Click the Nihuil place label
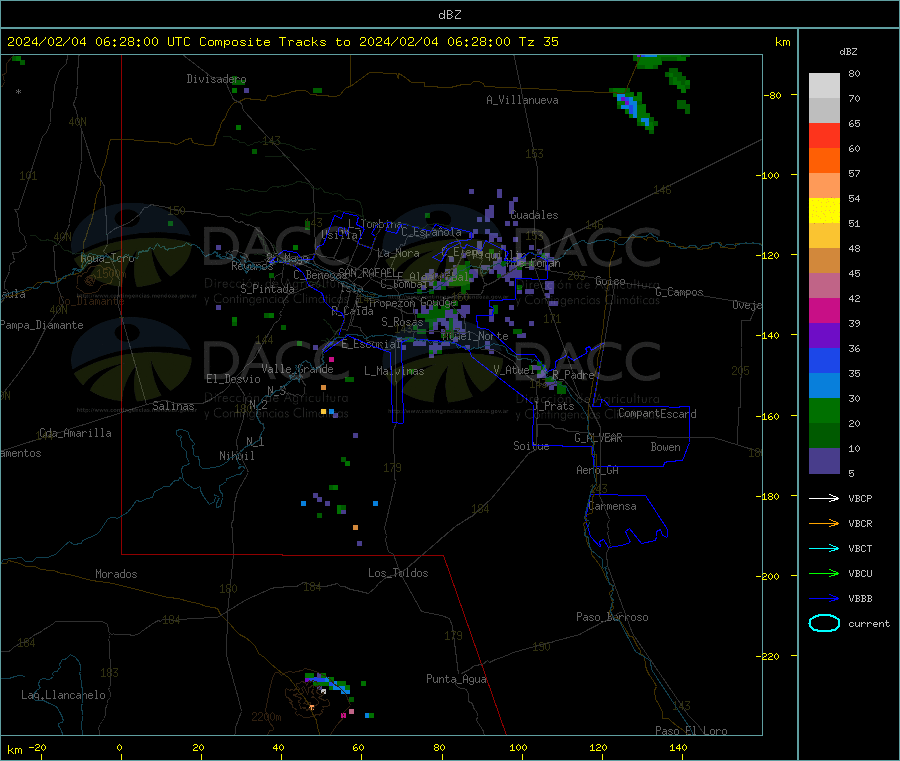 (x=236, y=456)
